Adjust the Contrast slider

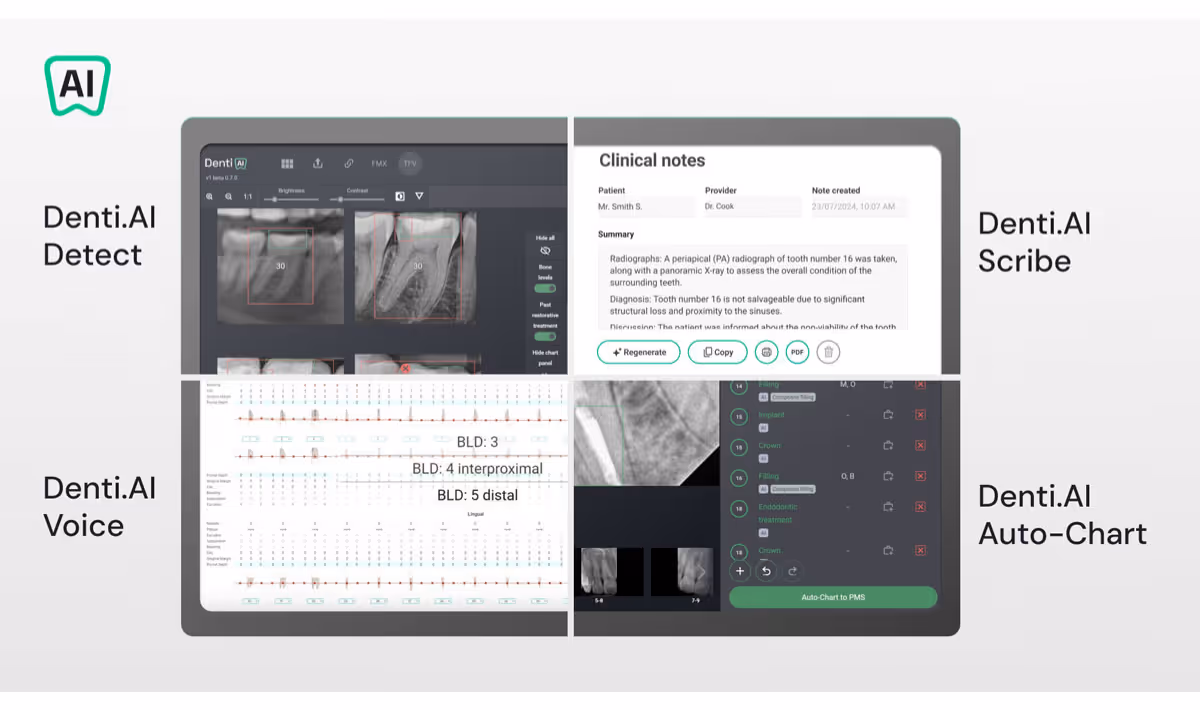(x=357, y=198)
